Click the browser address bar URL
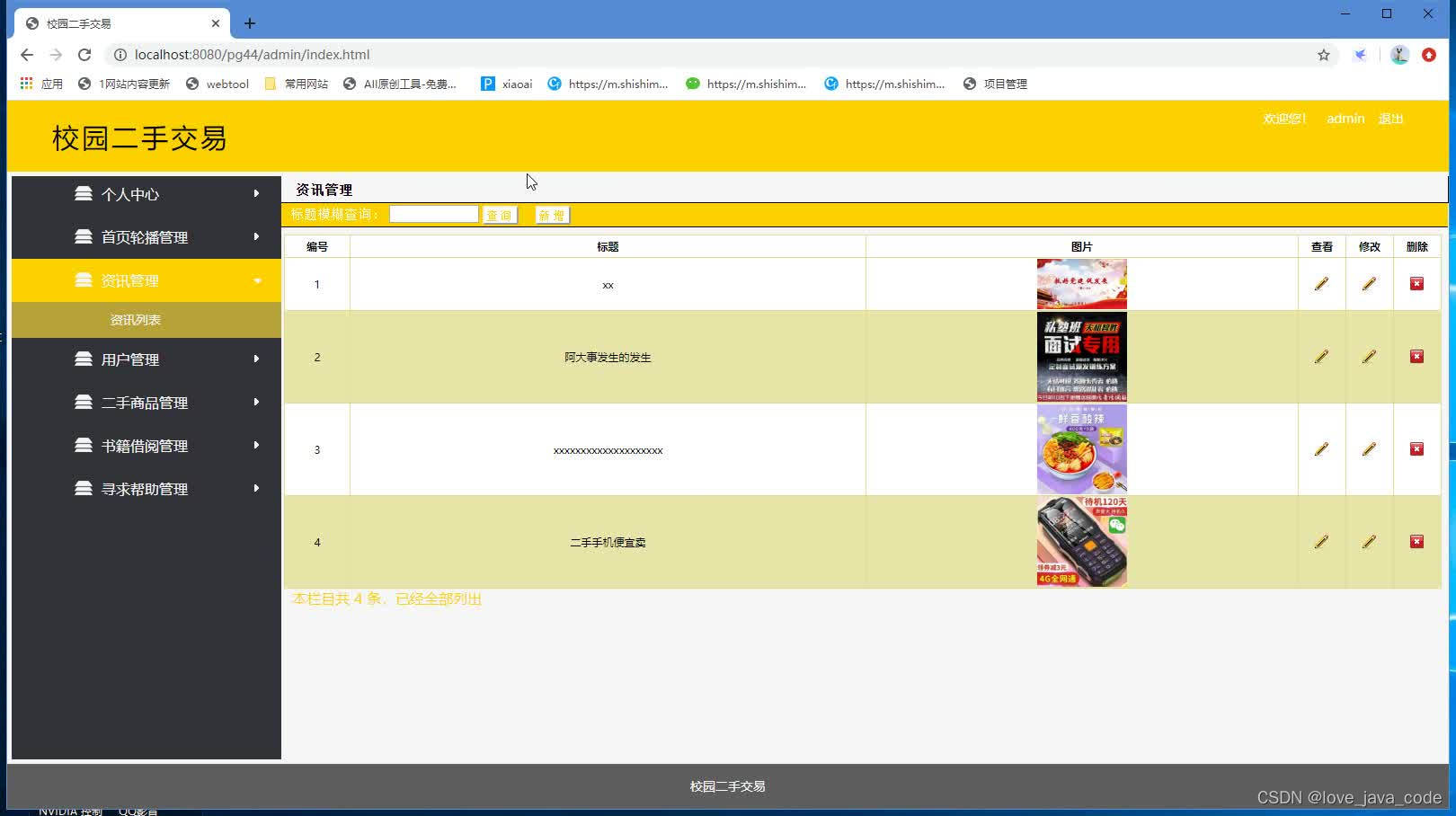The image size is (1456, 816). click(252, 55)
